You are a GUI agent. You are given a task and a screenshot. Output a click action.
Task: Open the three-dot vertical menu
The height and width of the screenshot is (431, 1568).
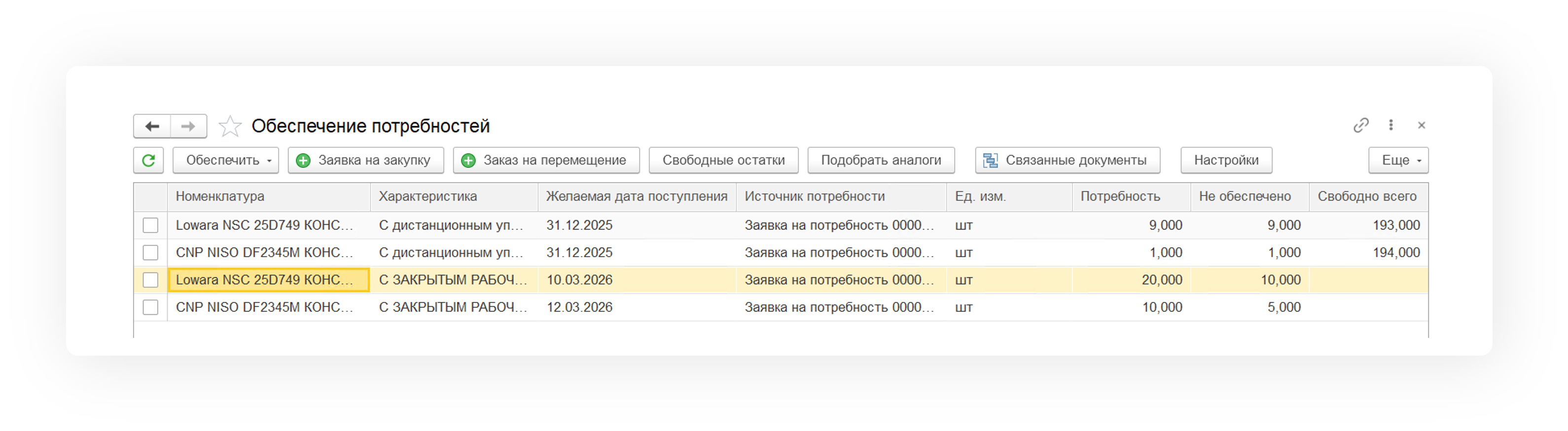click(1391, 125)
